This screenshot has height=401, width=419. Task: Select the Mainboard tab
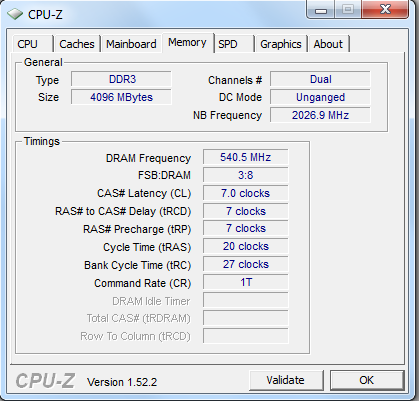coord(131,44)
